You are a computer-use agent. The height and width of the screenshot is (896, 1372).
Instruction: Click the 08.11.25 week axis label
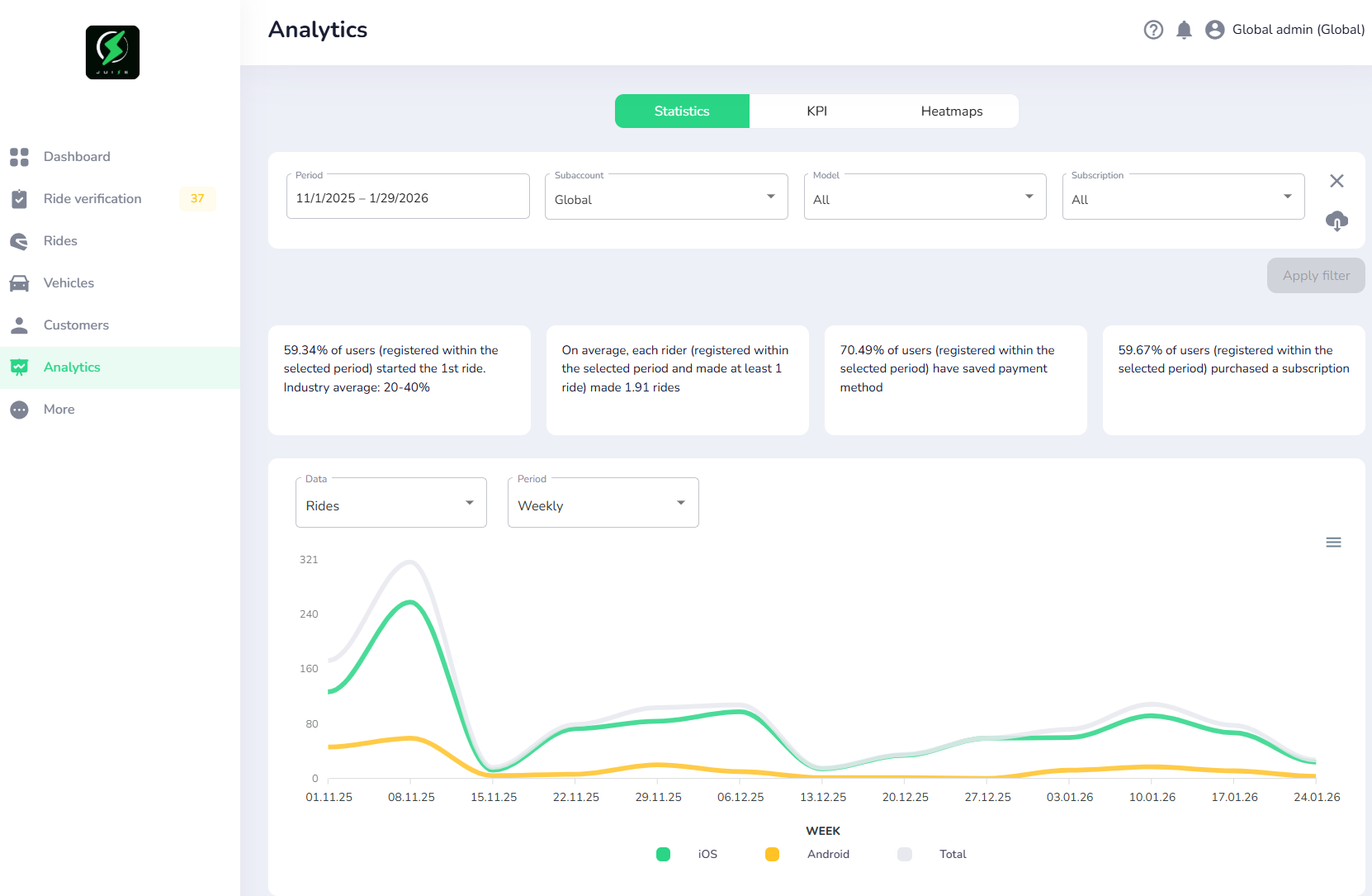tap(411, 798)
